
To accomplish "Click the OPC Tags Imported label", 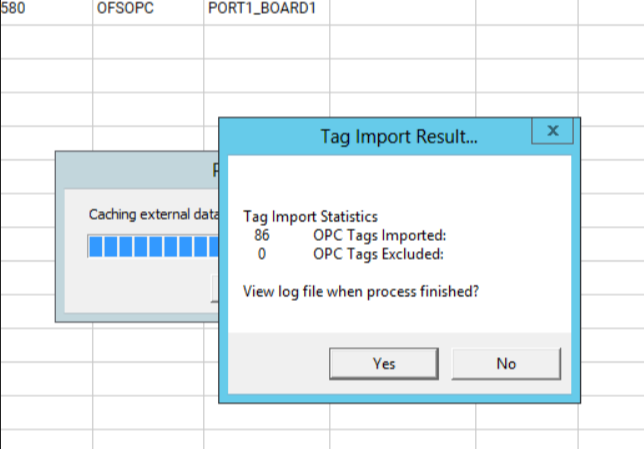I will pos(379,235).
